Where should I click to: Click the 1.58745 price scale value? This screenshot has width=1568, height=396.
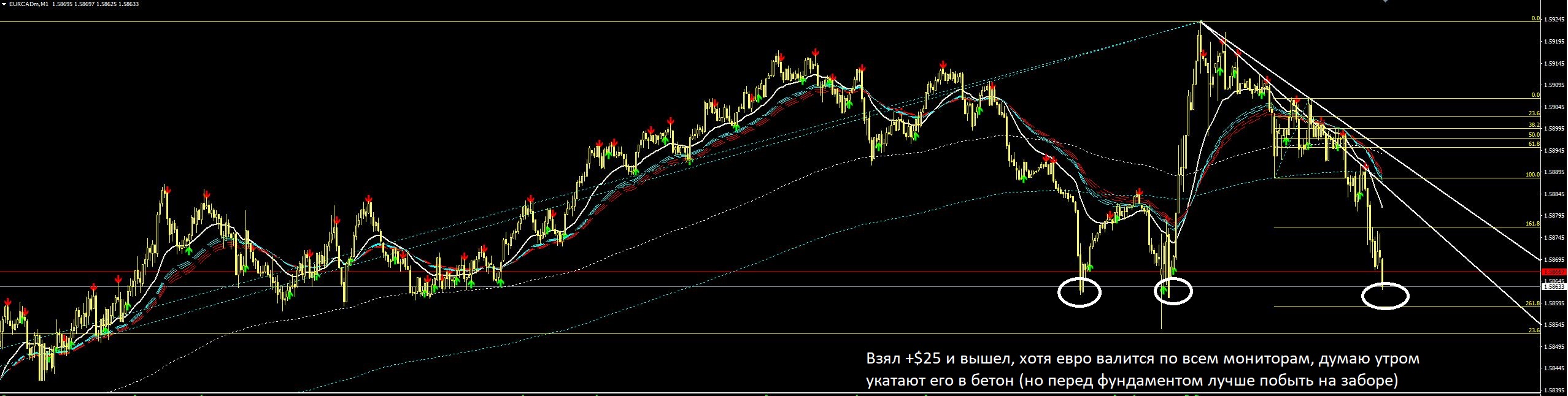[x=1554, y=237]
